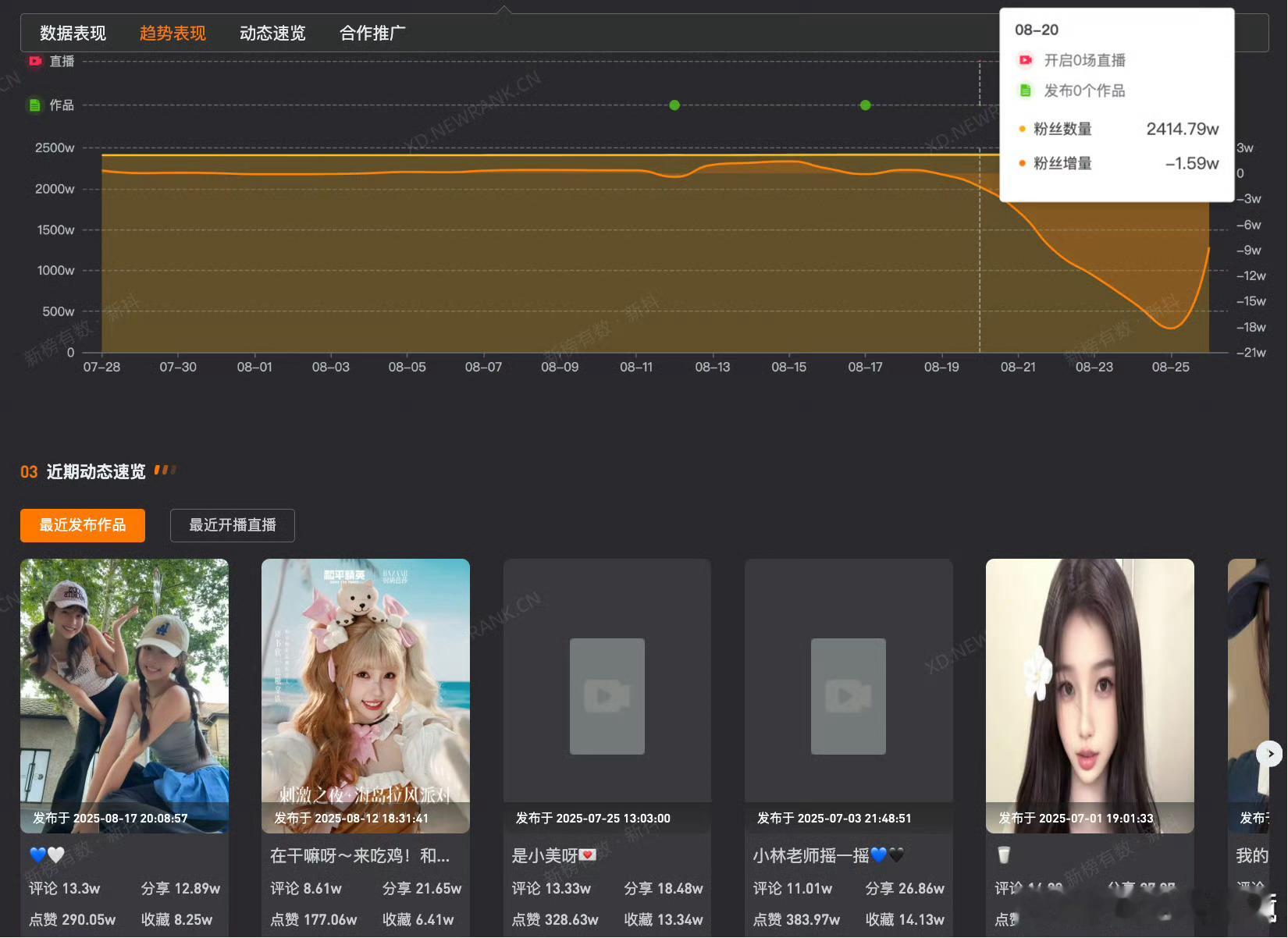This screenshot has height=938, width=1288.
Task: Click the 发布0个作品 icon in tooltip
Action: 1026,91
